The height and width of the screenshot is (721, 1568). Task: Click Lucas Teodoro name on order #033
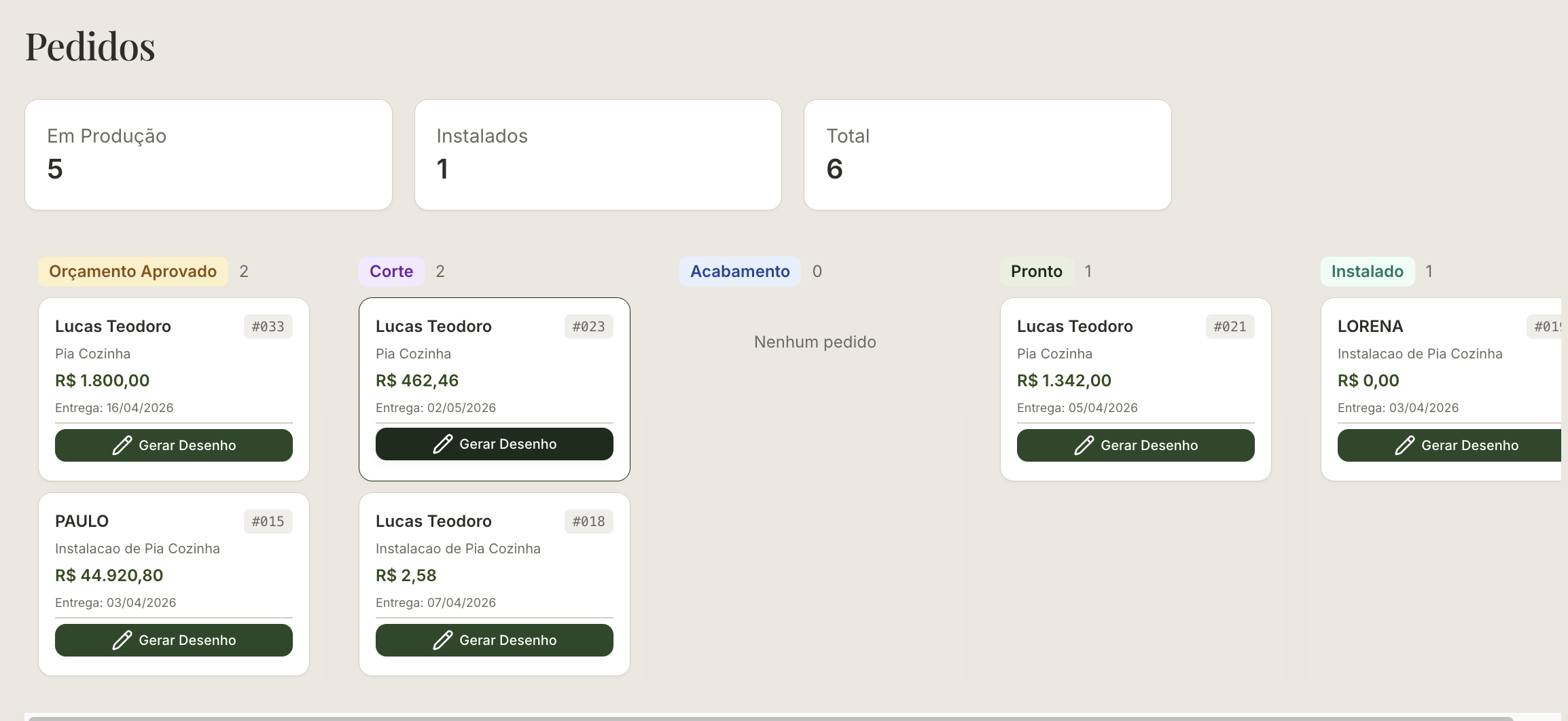point(113,327)
